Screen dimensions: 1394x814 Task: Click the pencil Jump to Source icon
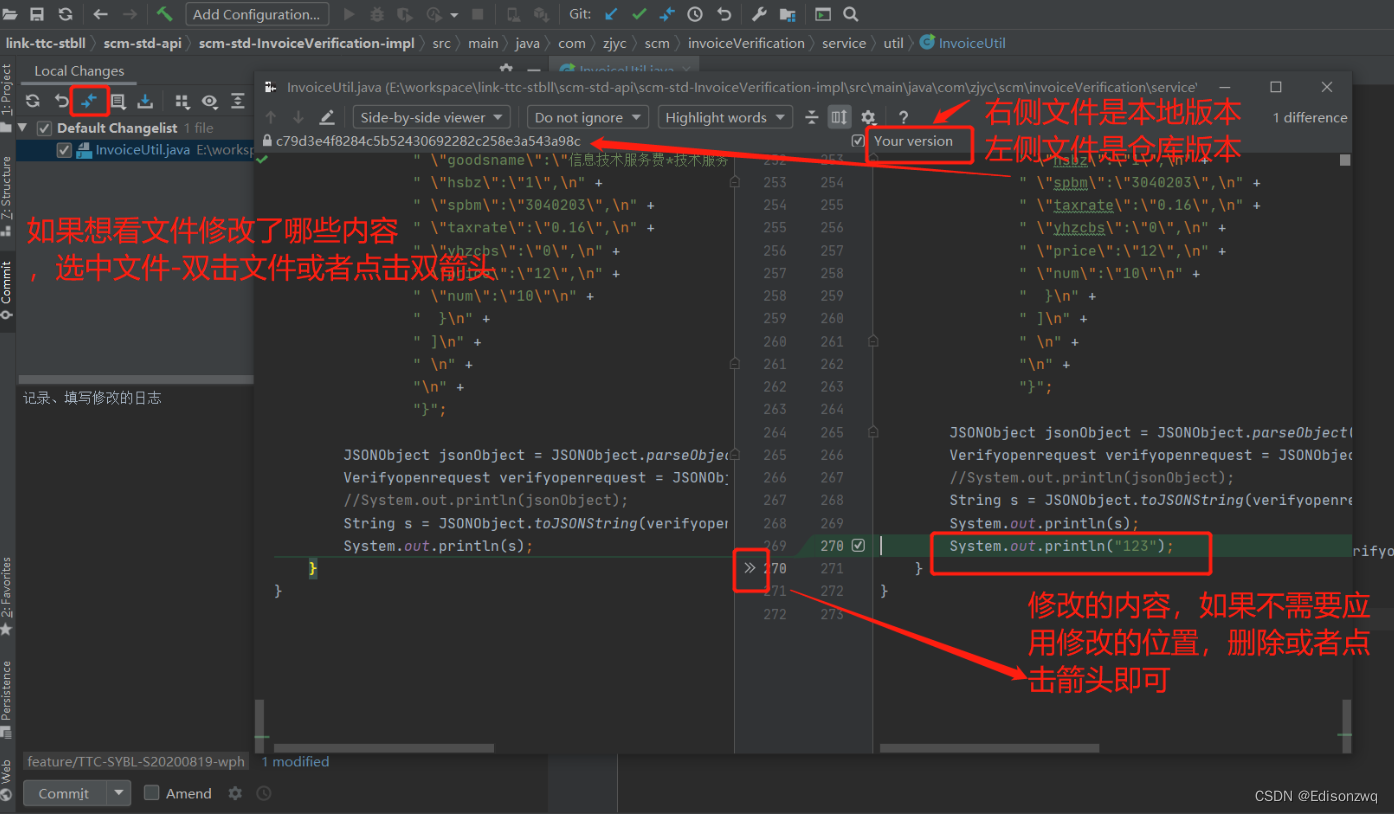pyautogui.click(x=327, y=117)
